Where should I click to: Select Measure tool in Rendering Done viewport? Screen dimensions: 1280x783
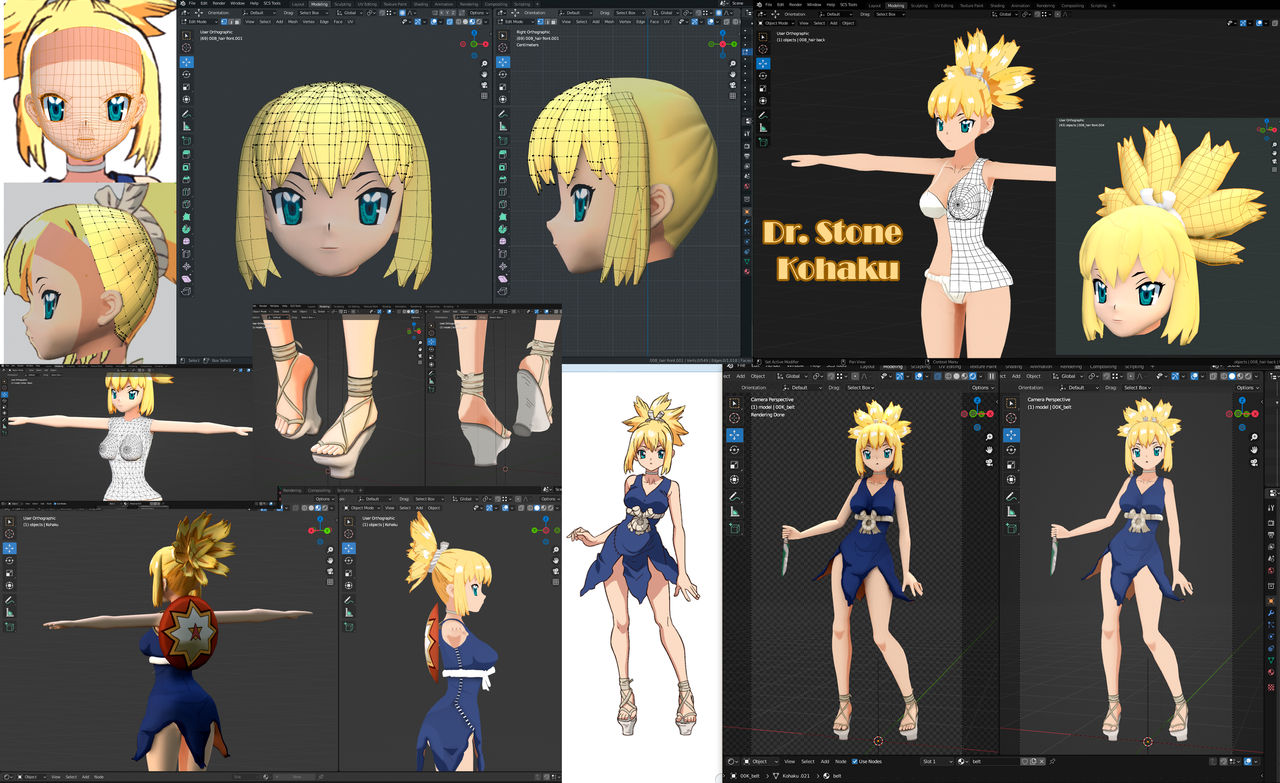(x=735, y=511)
